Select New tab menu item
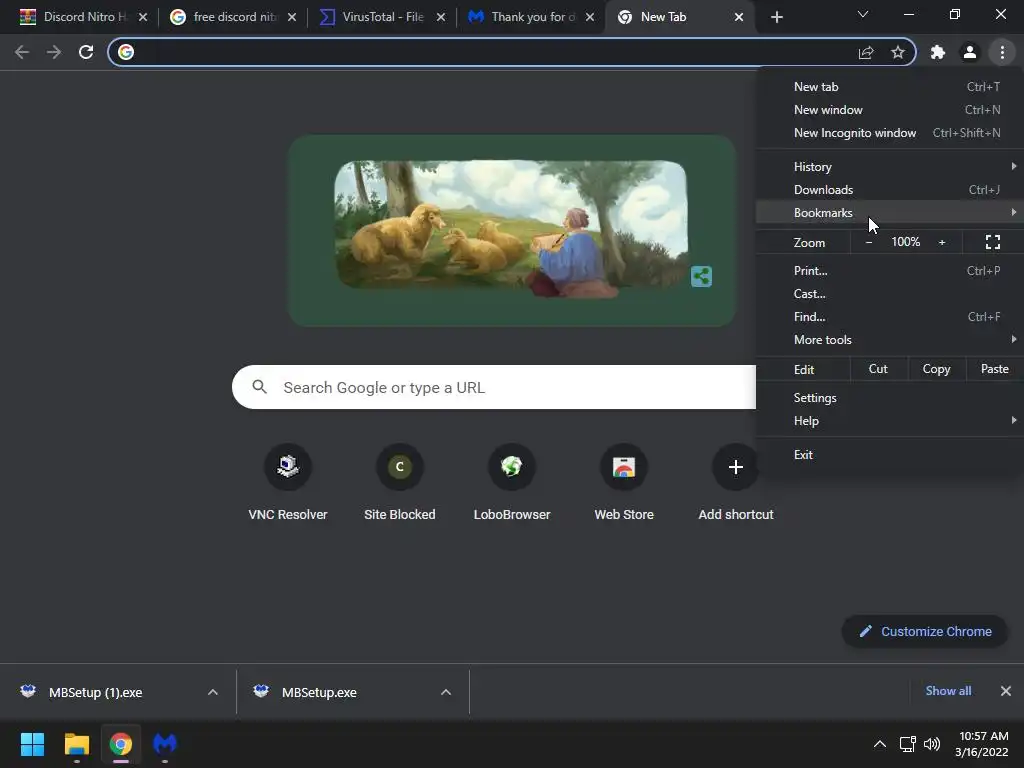 pos(889,87)
